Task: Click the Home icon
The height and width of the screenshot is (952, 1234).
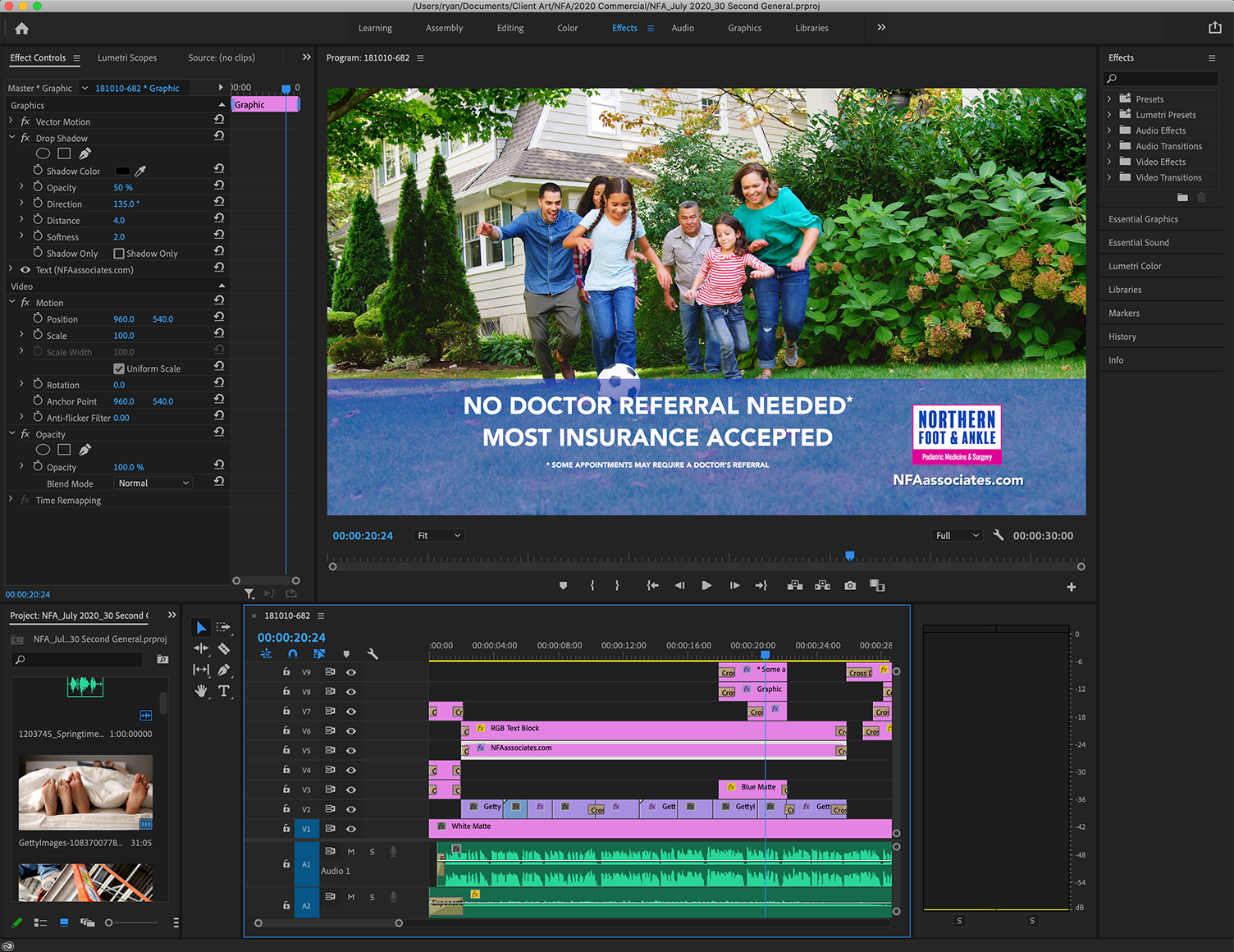Action: point(22,28)
